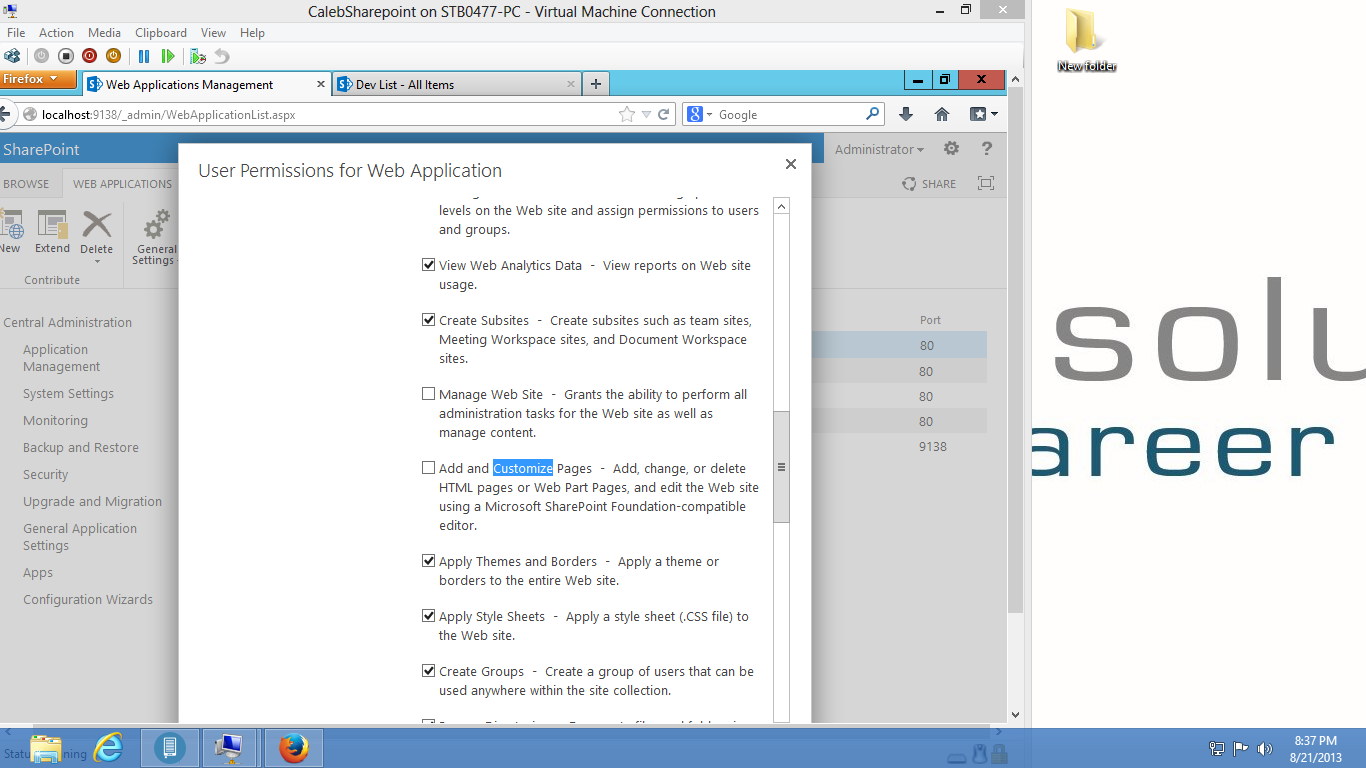The width and height of the screenshot is (1366, 768).
Task: Open General Settings in the ribbon
Action: click(x=155, y=238)
